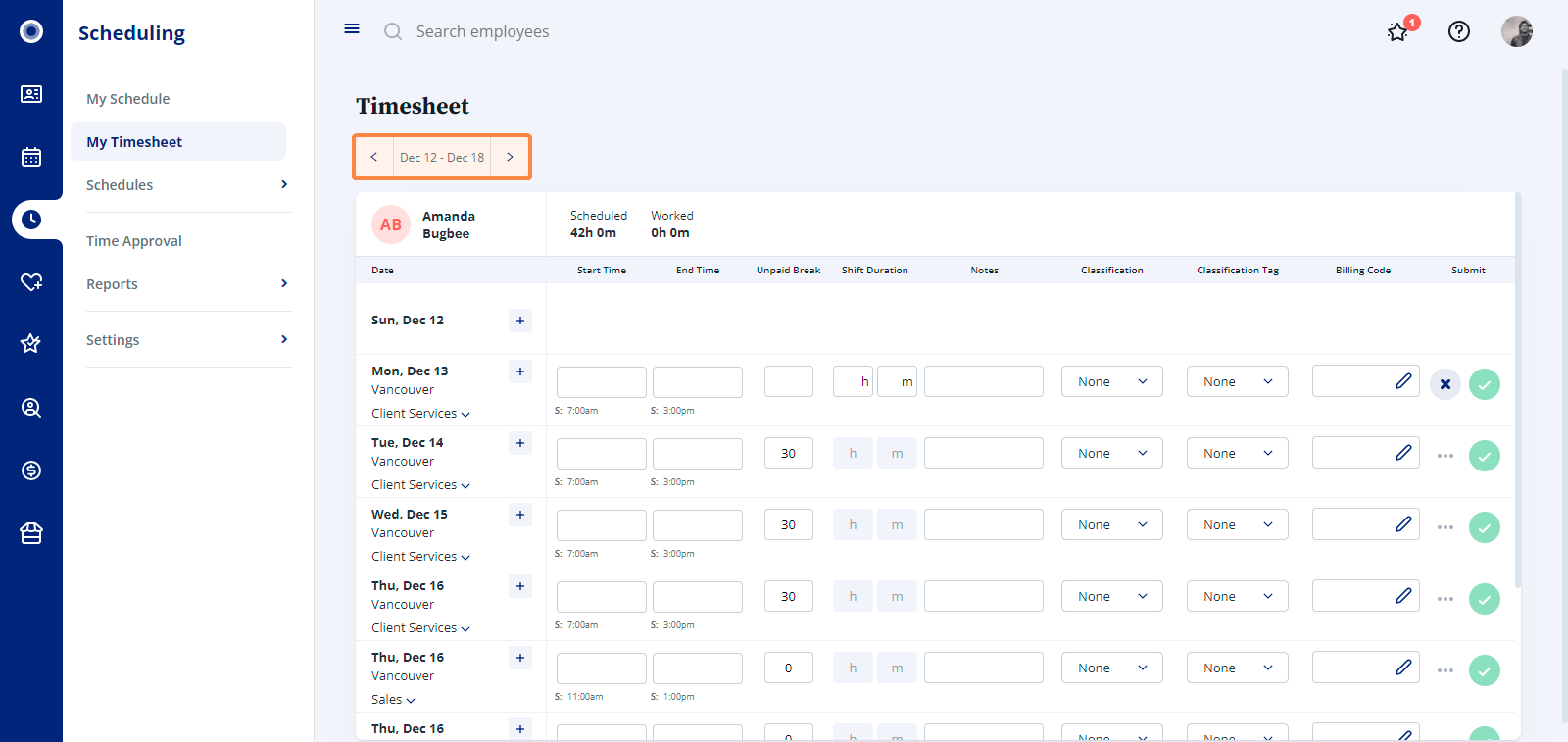1568x742 pixels.
Task: Open Classification dropdown for Sales shift row
Action: [1111, 668]
